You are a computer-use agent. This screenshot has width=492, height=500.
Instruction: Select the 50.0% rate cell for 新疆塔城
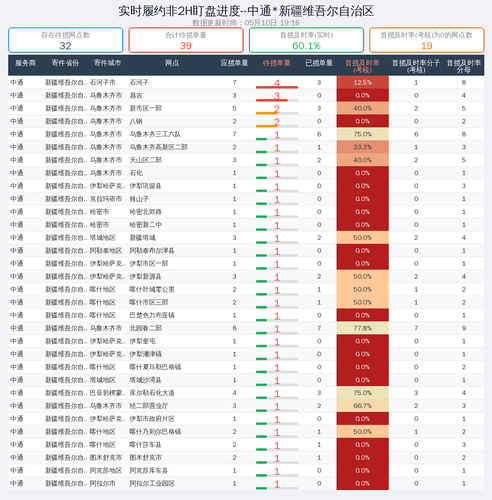(x=362, y=238)
